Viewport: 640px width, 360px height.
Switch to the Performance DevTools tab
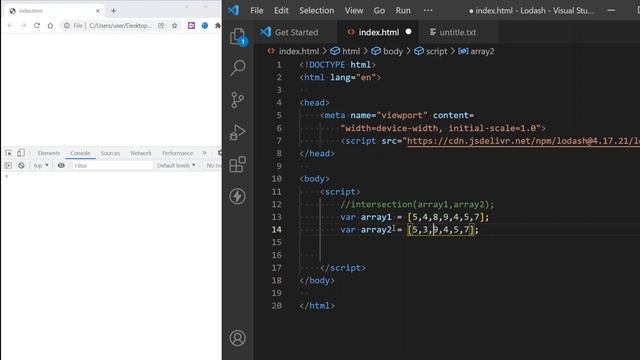click(178, 153)
